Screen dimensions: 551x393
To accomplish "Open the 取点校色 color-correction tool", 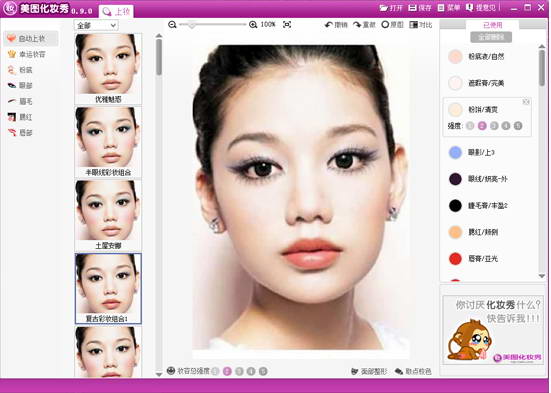I will [413, 371].
